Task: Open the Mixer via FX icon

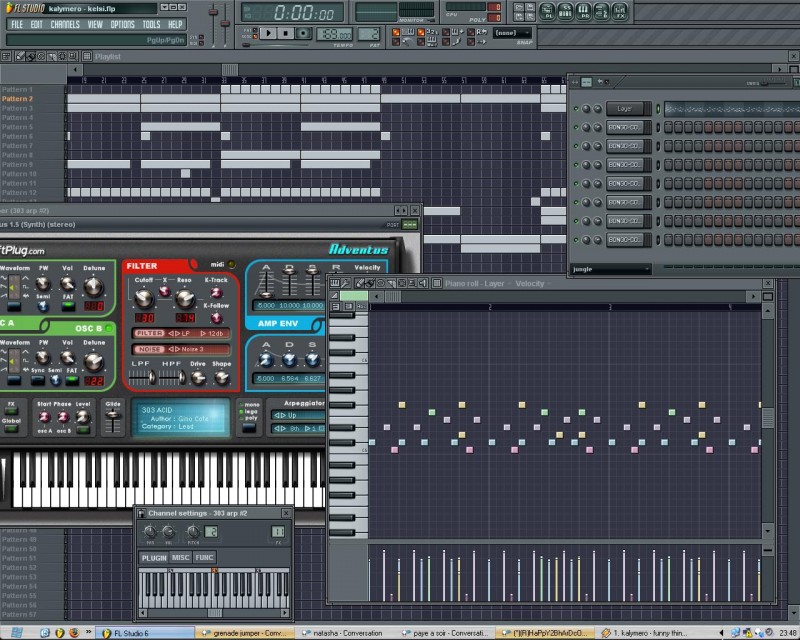Action: [619, 11]
